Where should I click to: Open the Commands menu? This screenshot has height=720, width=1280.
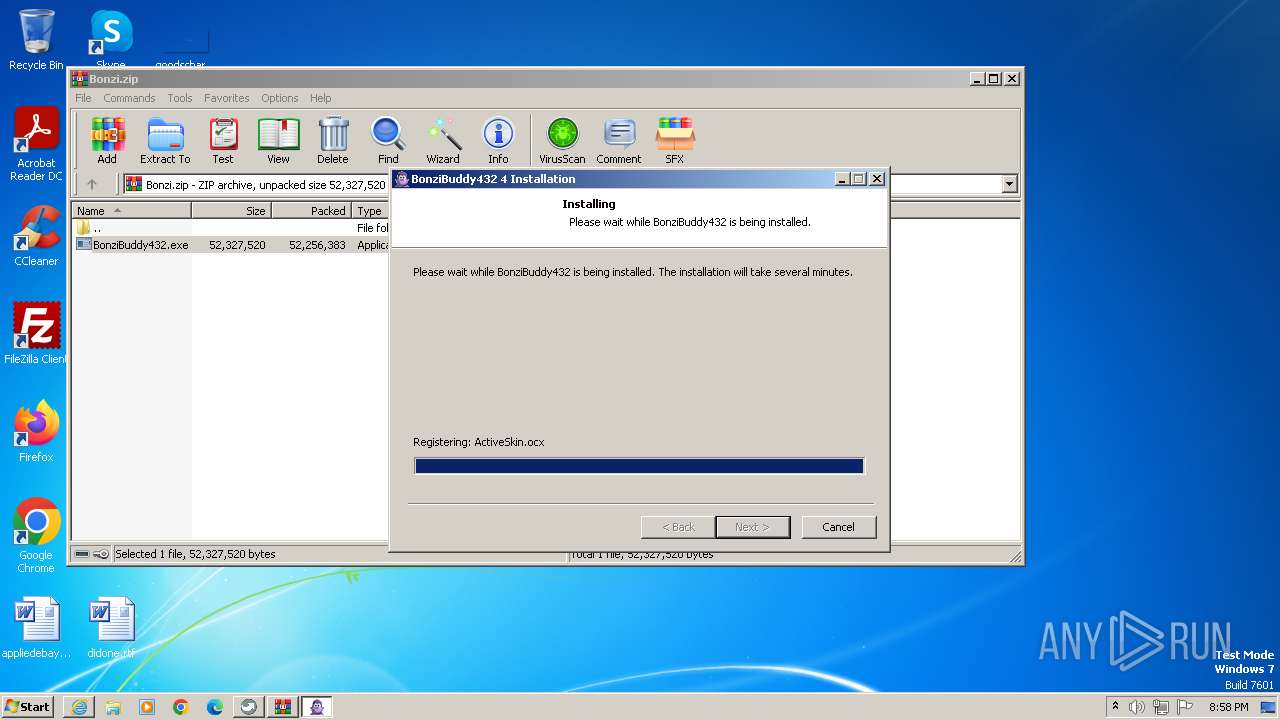coord(129,98)
